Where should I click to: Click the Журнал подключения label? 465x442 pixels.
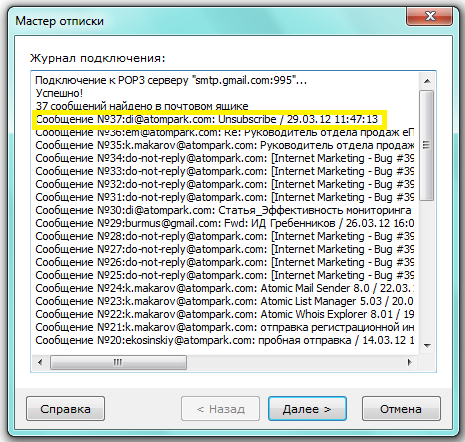point(97,58)
